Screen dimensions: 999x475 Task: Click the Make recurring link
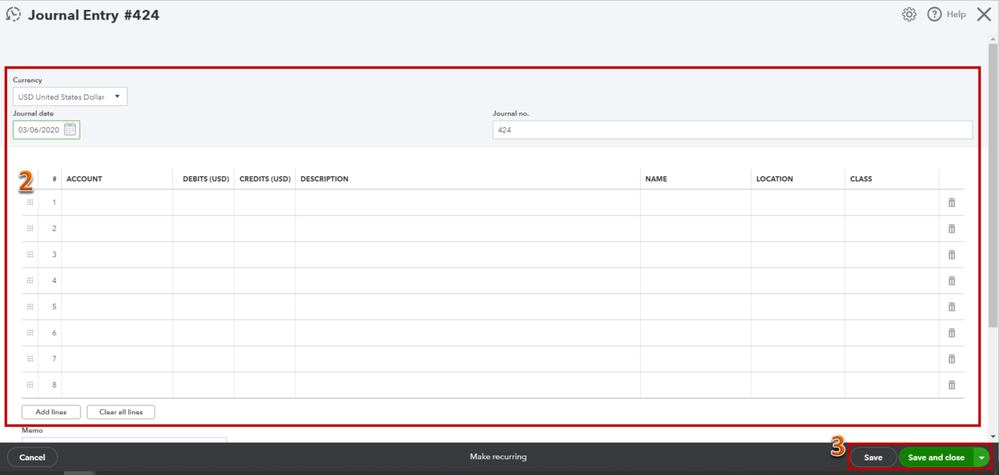tap(498, 457)
